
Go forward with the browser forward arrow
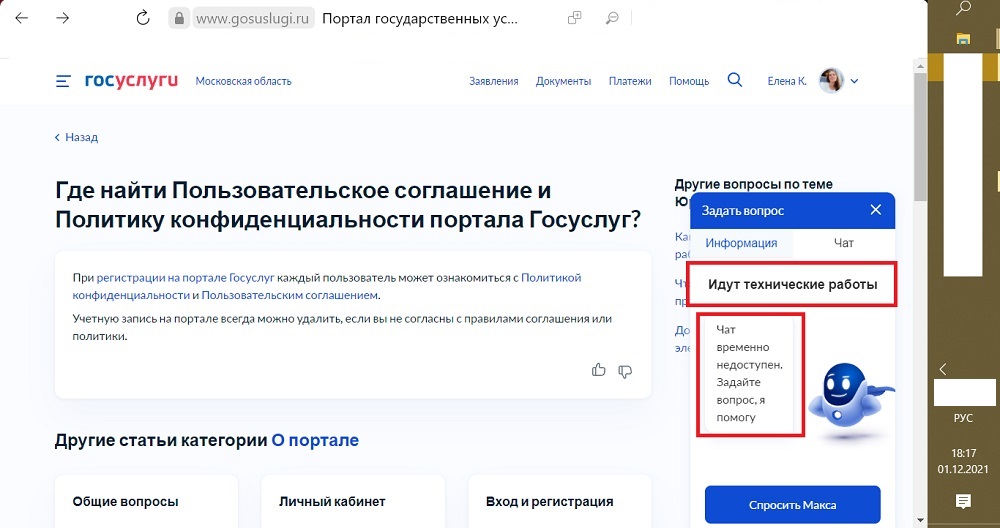[x=62, y=18]
